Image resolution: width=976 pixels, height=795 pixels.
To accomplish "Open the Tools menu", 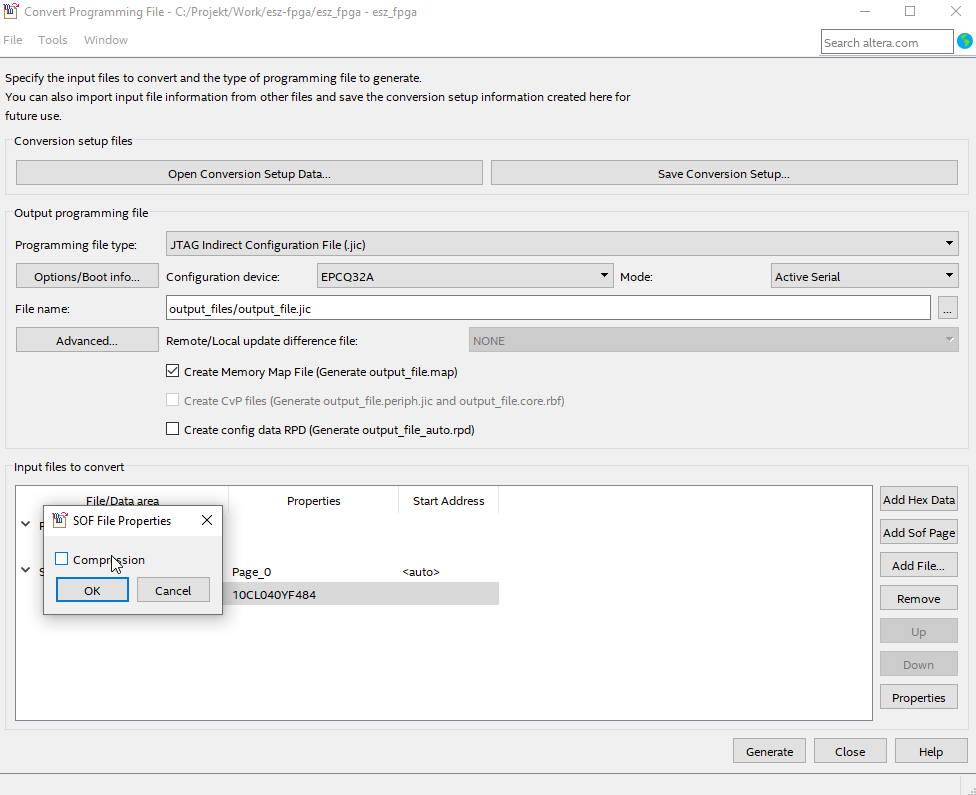I will (52, 40).
